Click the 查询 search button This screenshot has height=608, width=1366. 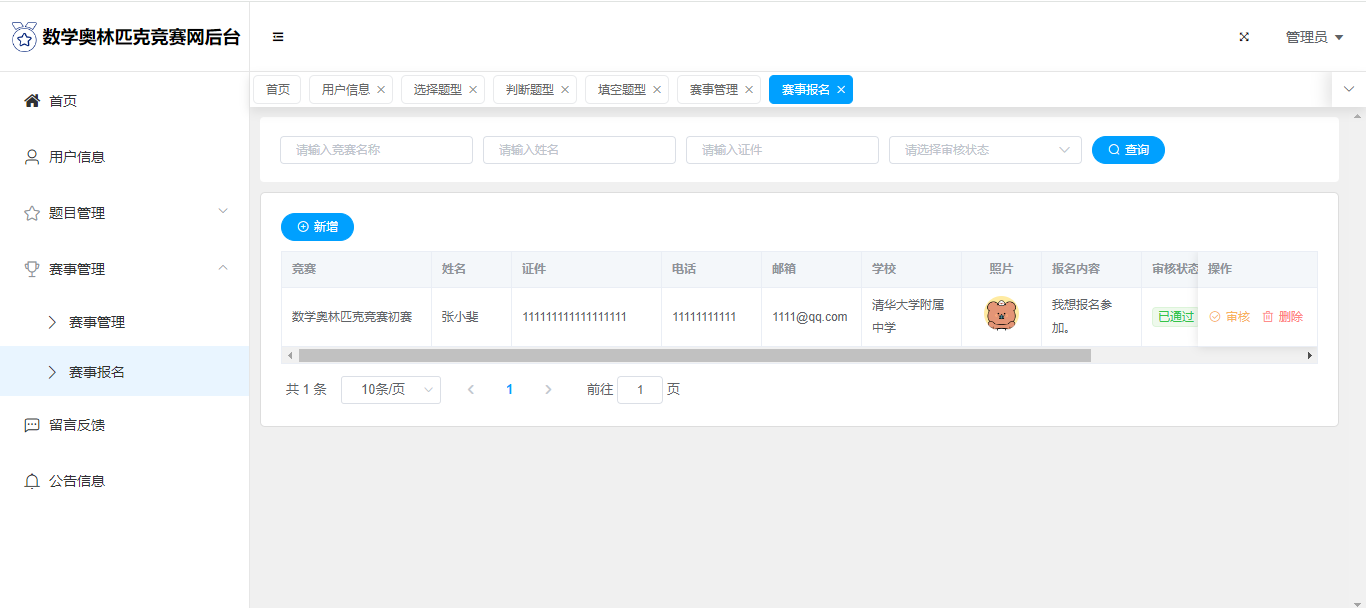coord(1128,150)
